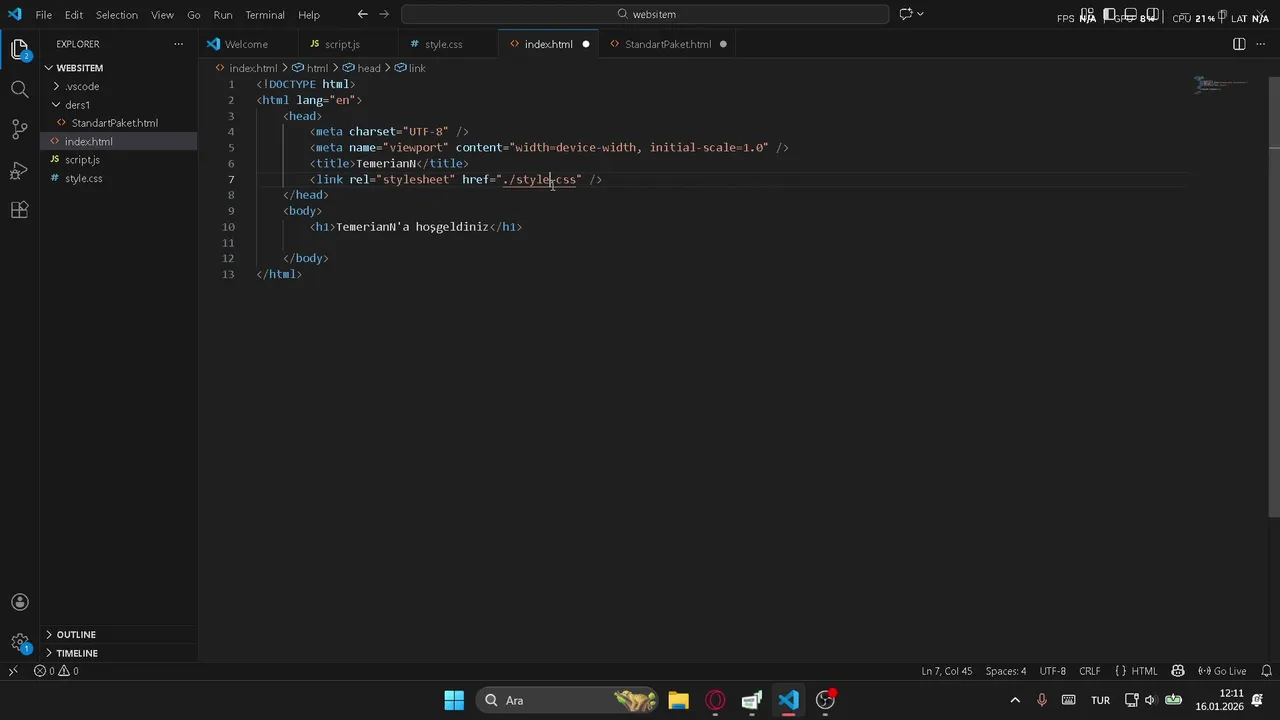1280x720 pixels.
Task: Open File Explorer from the taskbar
Action: click(x=678, y=700)
